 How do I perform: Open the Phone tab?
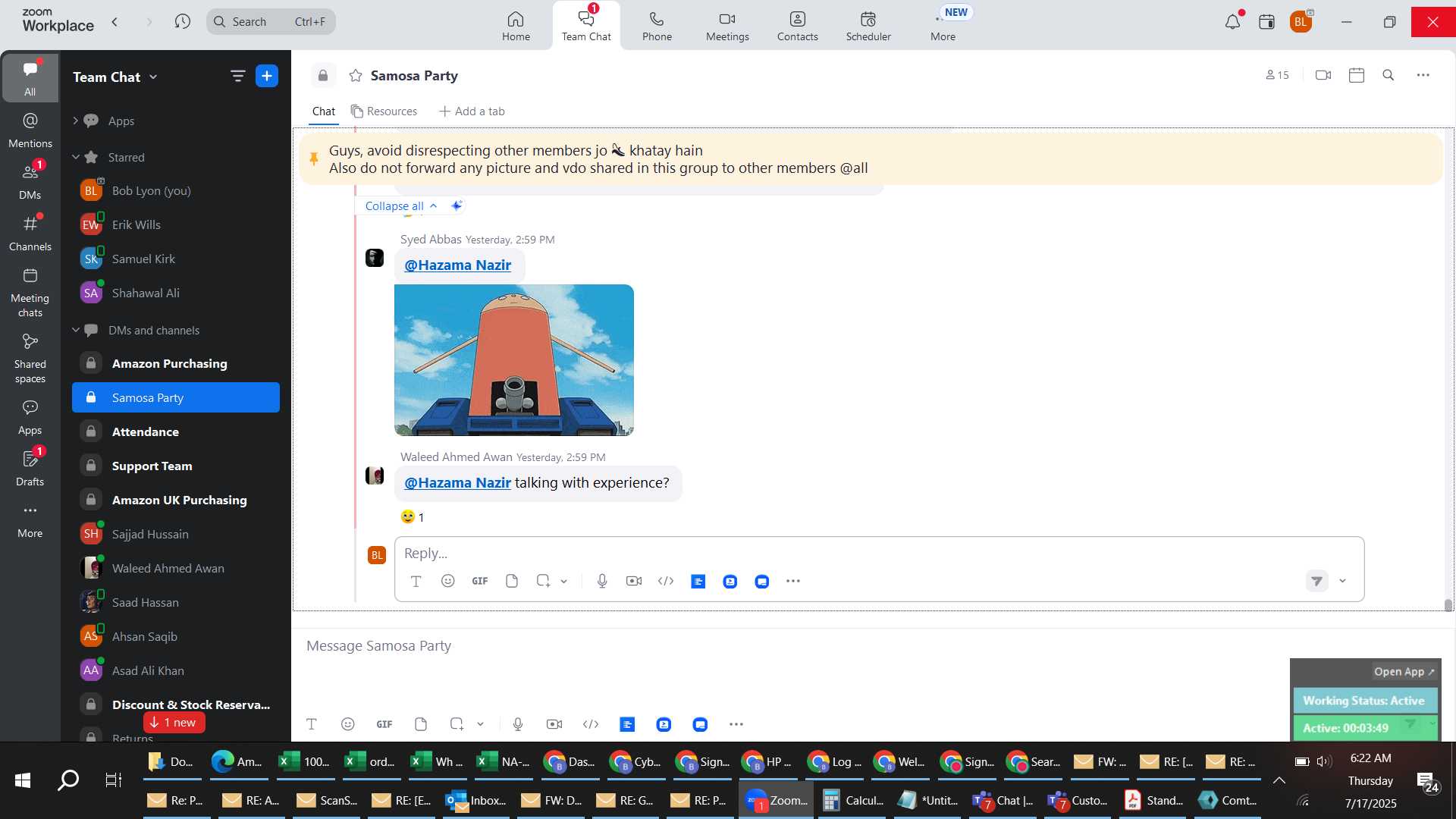point(657,26)
